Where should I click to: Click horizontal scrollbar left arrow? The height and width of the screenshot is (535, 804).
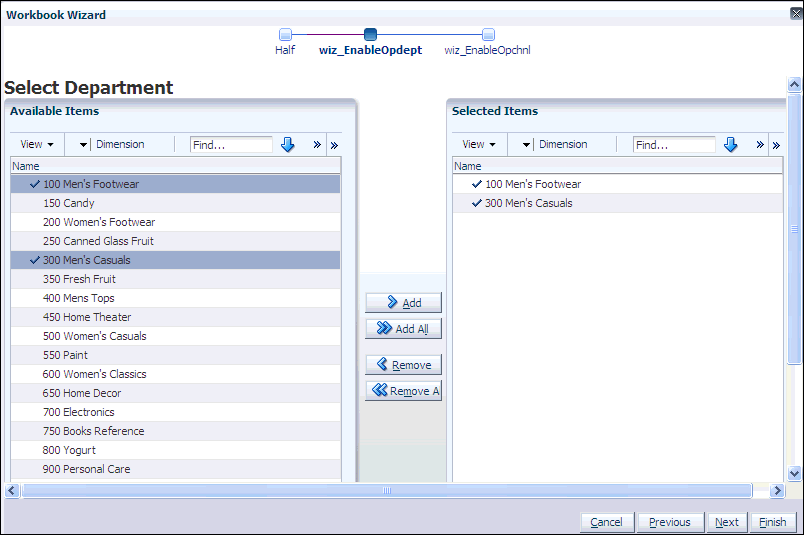tap(12, 490)
